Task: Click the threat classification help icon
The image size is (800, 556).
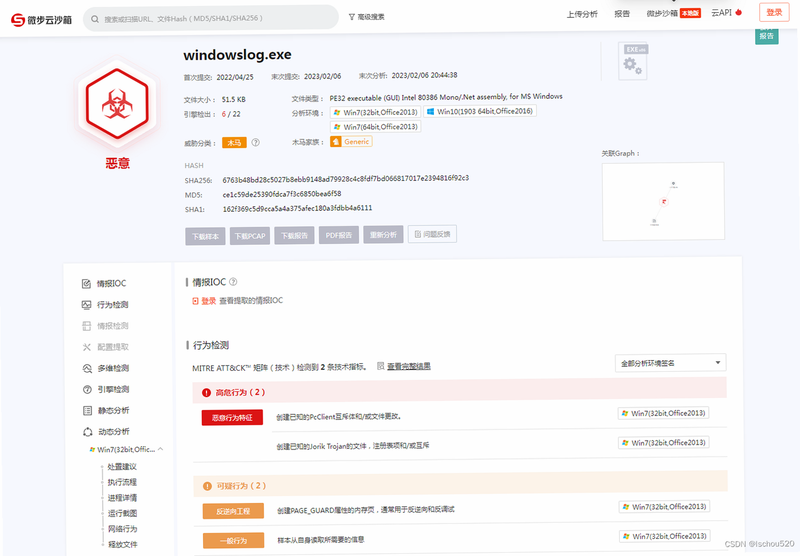Action: coord(256,143)
